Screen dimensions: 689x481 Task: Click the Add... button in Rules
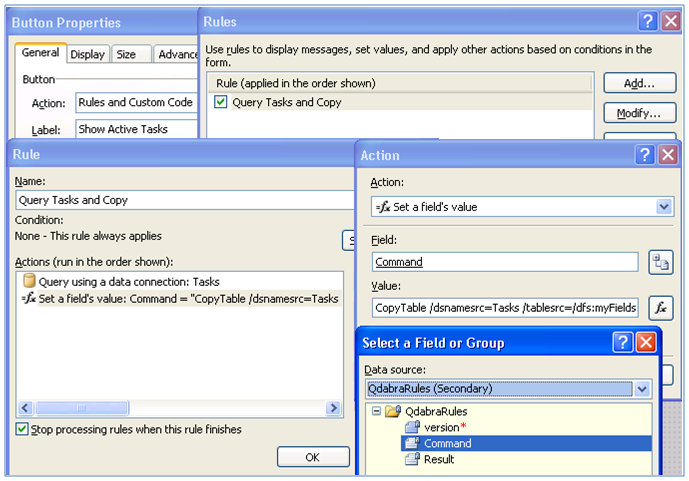[x=639, y=83]
